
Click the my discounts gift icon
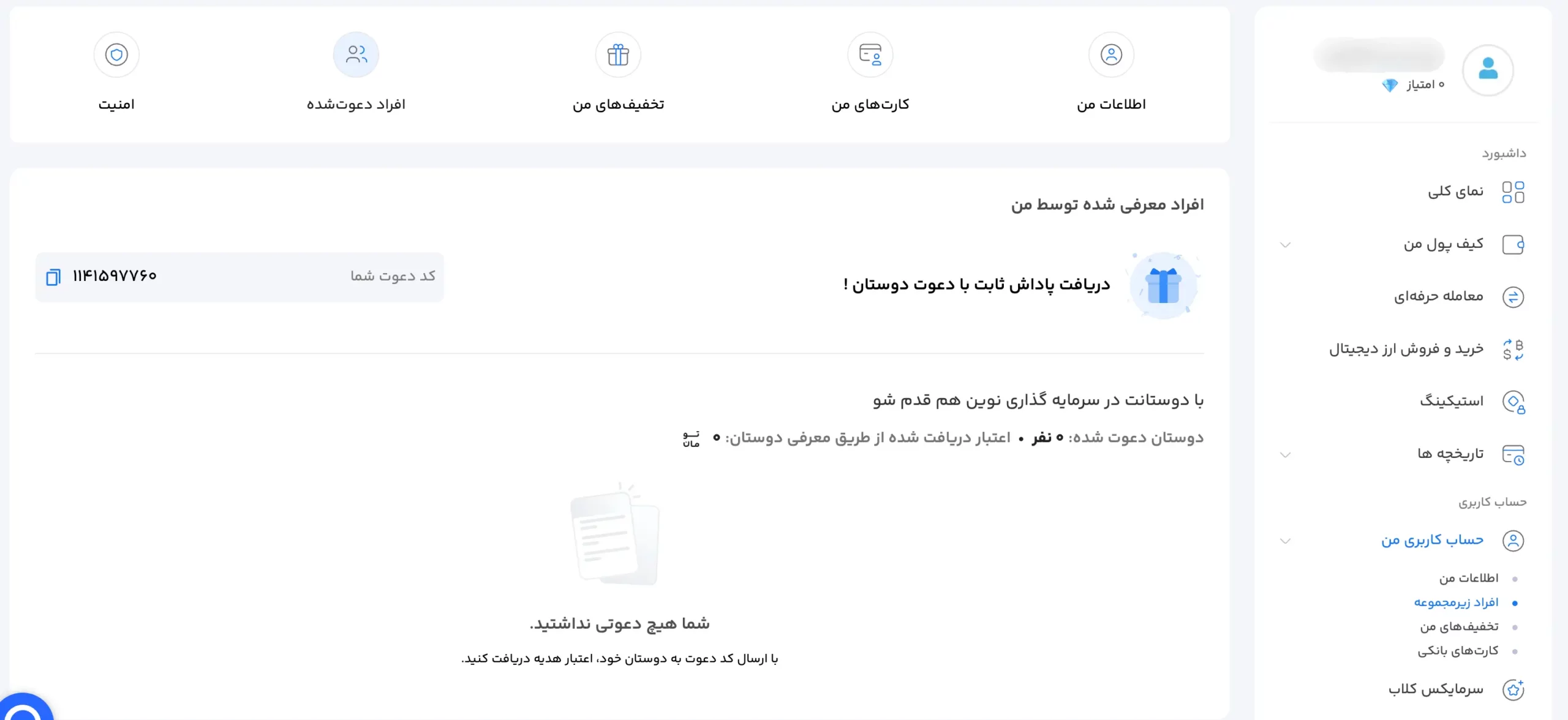pyautogui.click(x=618, y=55)
